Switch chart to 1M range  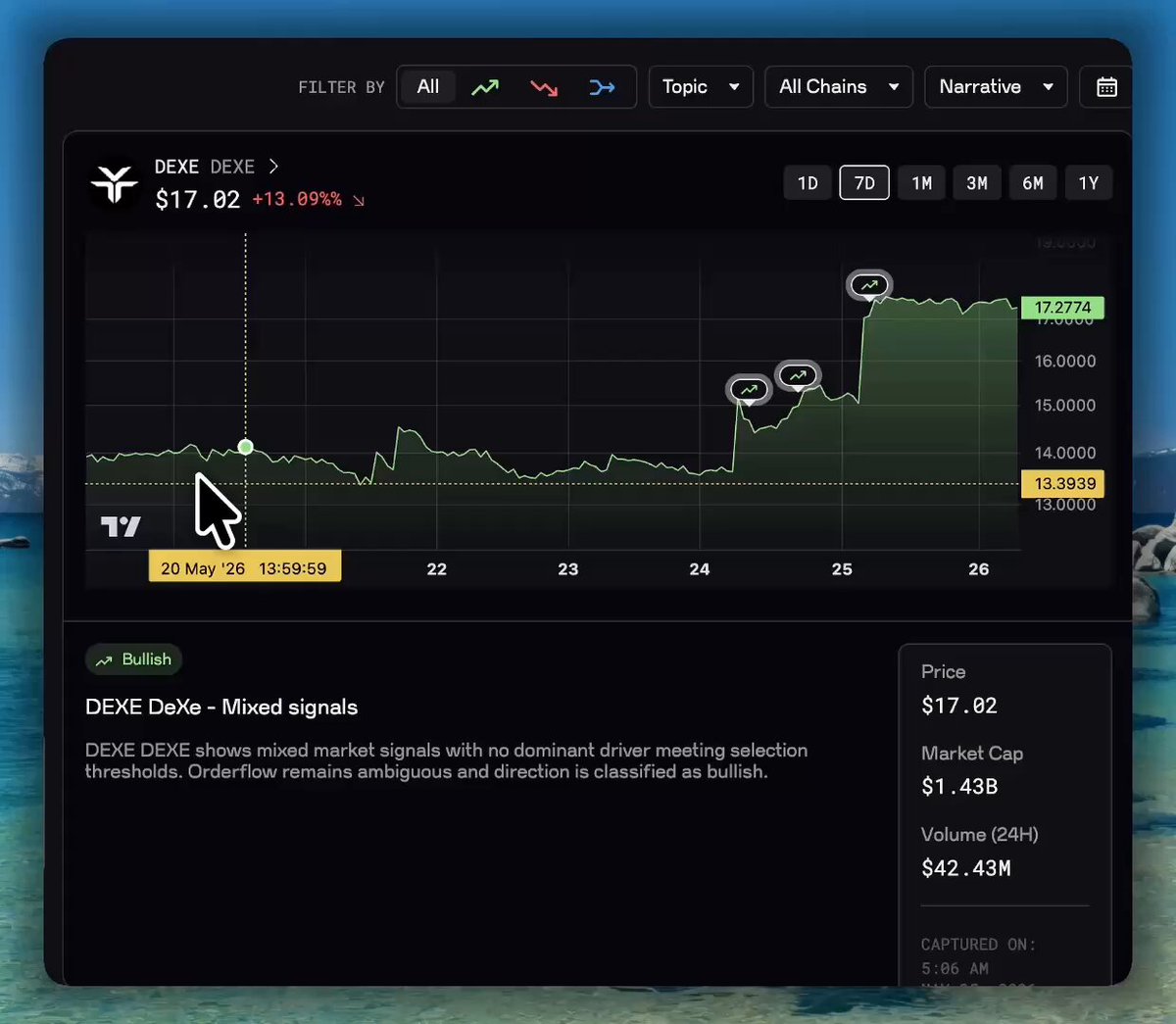click(x=921, y=183)
